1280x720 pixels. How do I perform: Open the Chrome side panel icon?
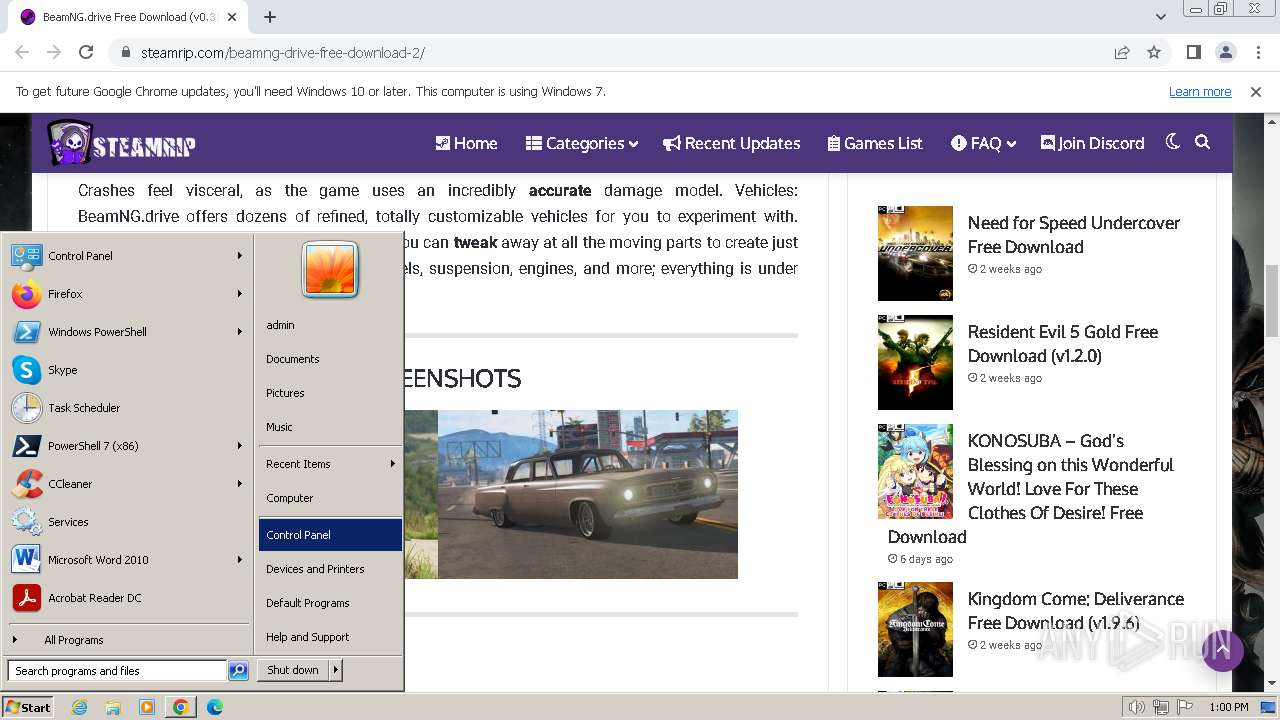click(1193, 52)
